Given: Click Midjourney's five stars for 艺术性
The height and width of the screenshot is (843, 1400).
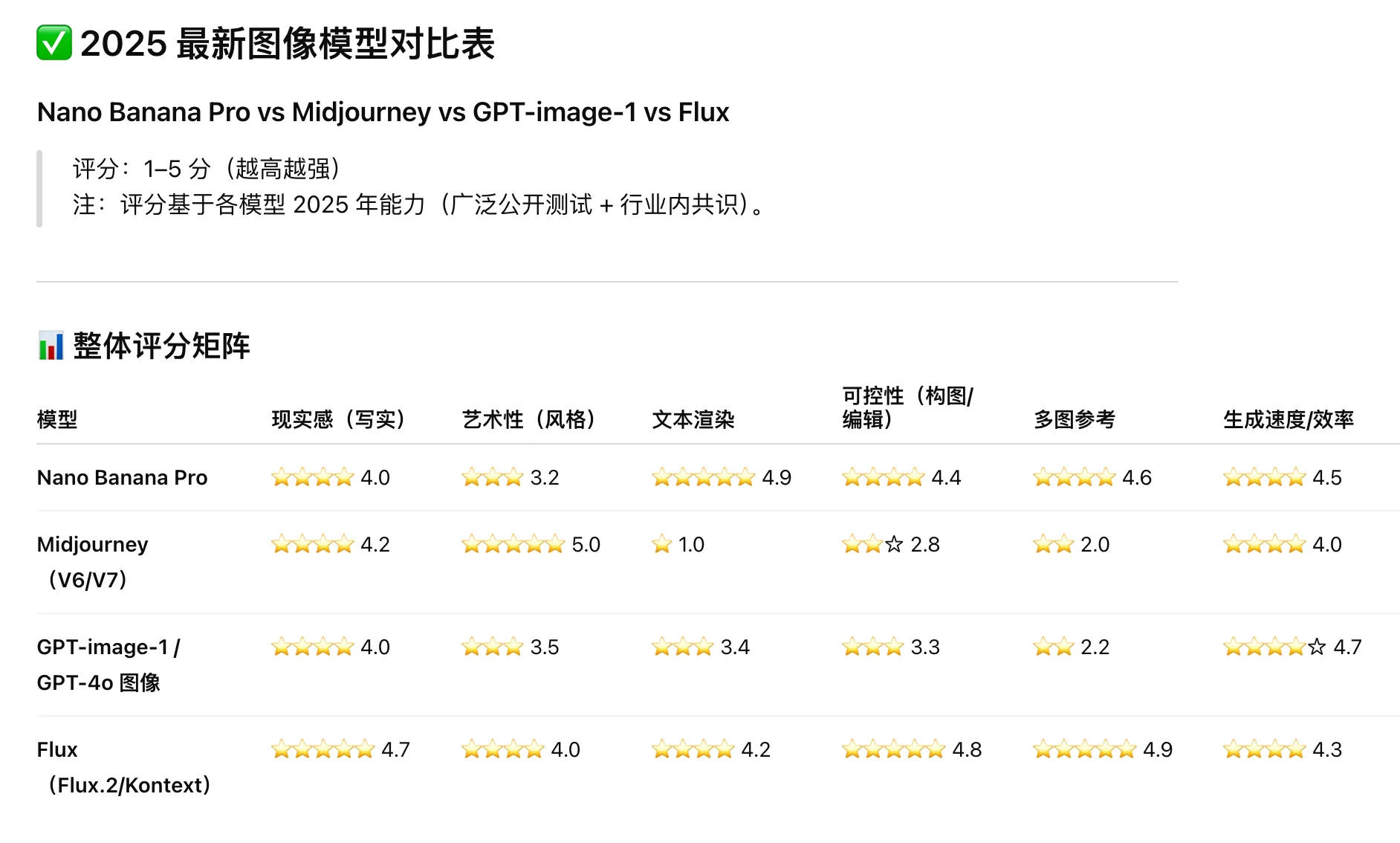Looking at the screenshot, I should click(x=513, y=545).
